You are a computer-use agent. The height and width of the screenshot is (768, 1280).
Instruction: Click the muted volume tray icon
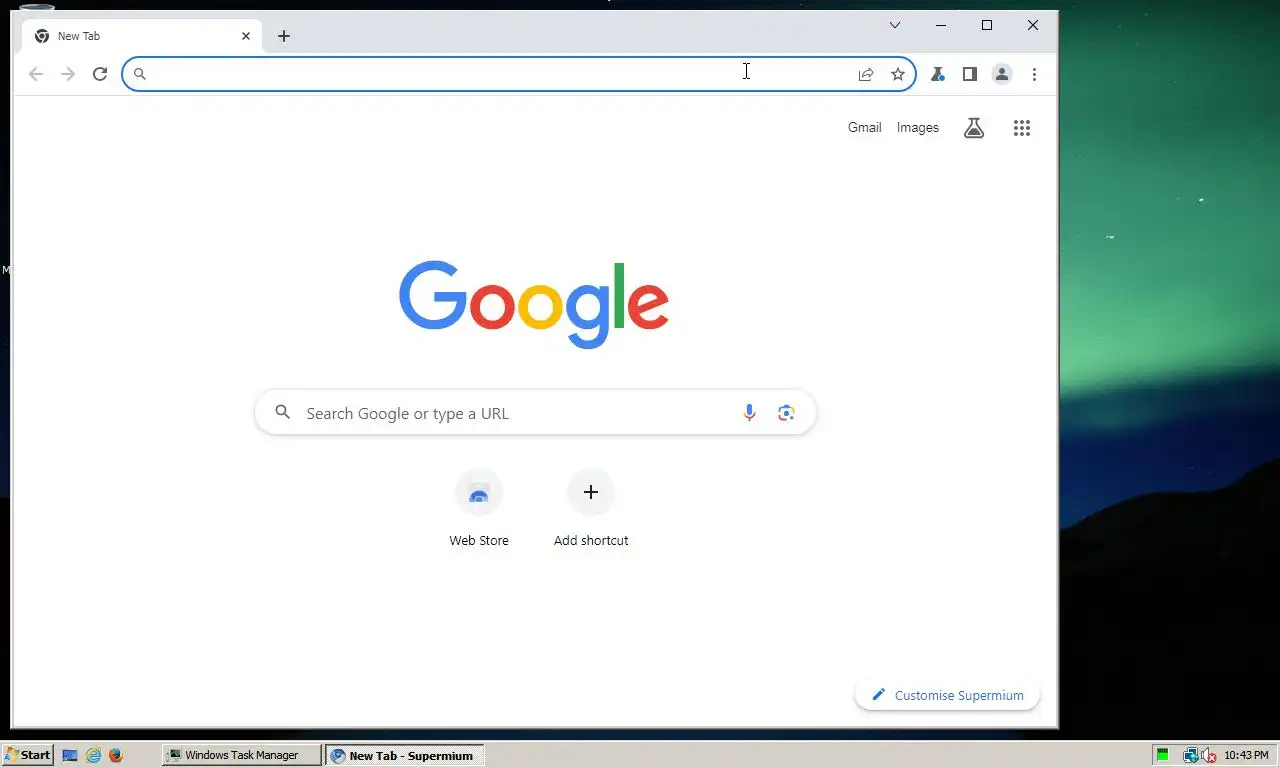(1209, 755)
